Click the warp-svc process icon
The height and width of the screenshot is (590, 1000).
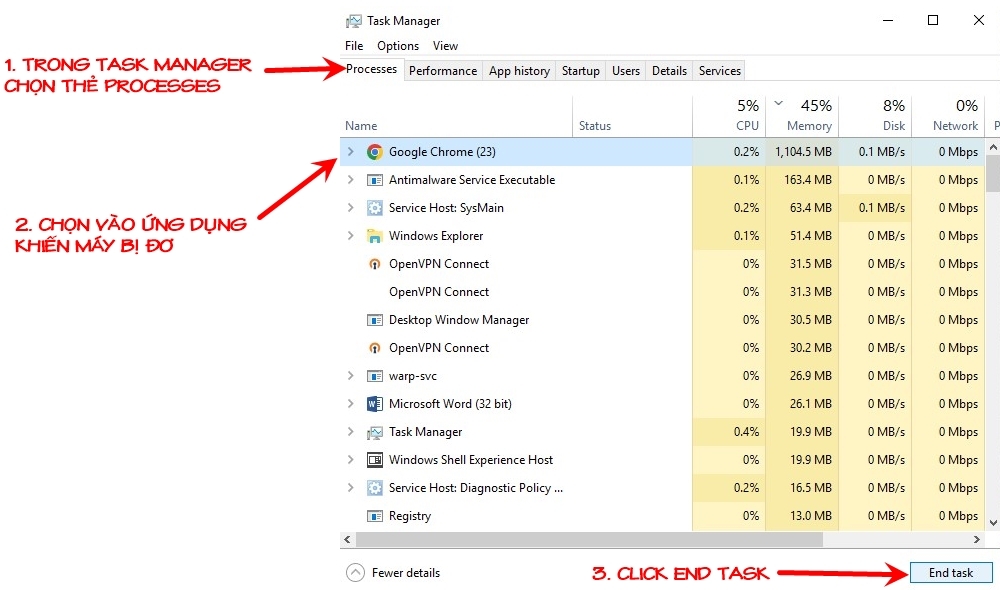tap(375, 376)
